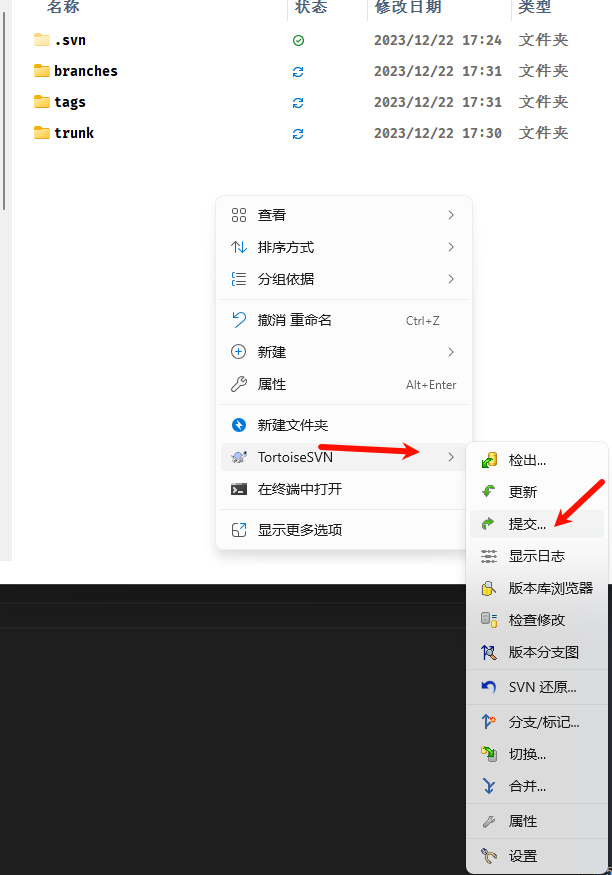Open the 查看 menu entry
The width and height of the screenshot is (612, 875).
(x=344, y=215)
